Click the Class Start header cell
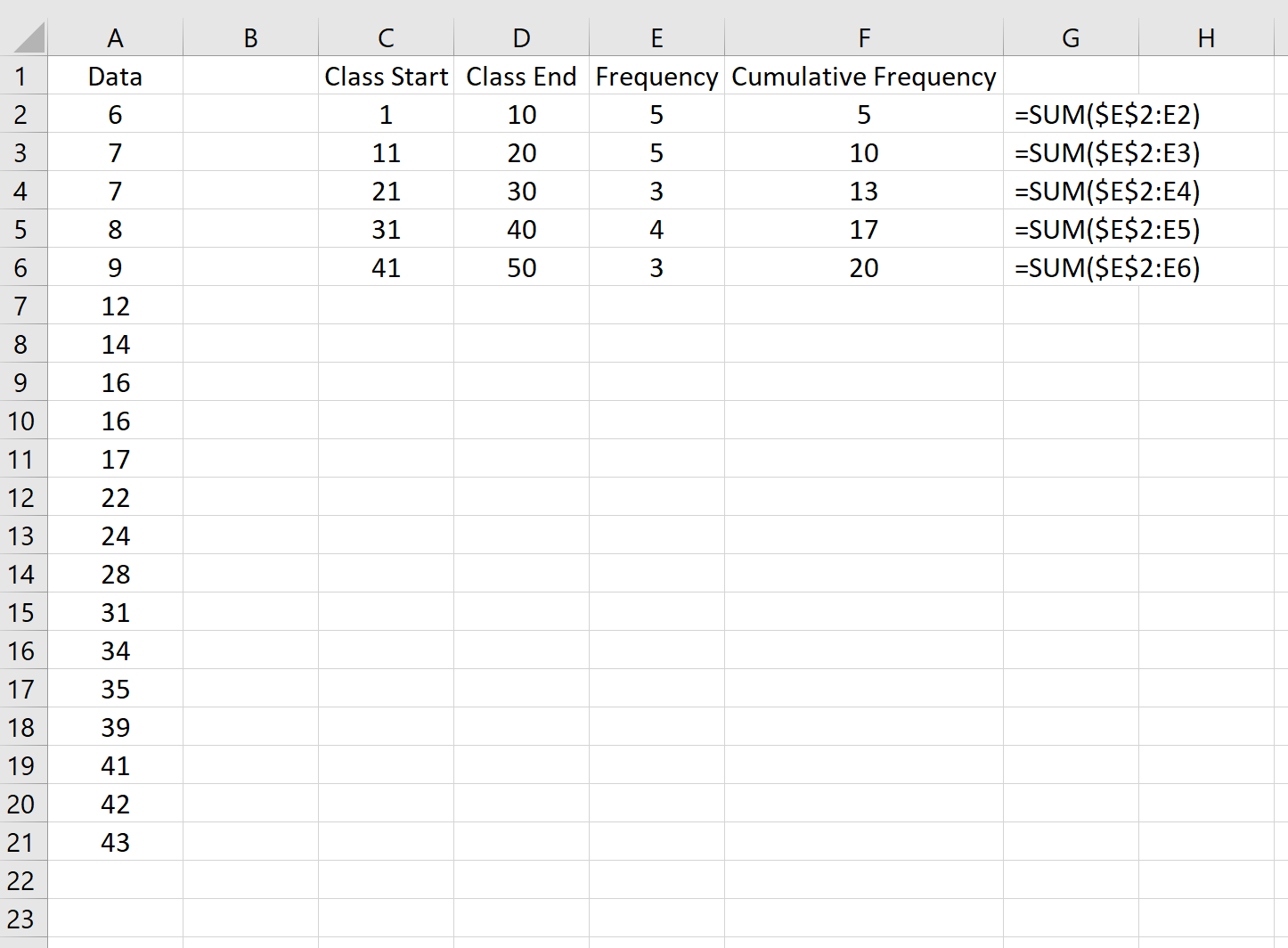 click(x=386, y=76)
